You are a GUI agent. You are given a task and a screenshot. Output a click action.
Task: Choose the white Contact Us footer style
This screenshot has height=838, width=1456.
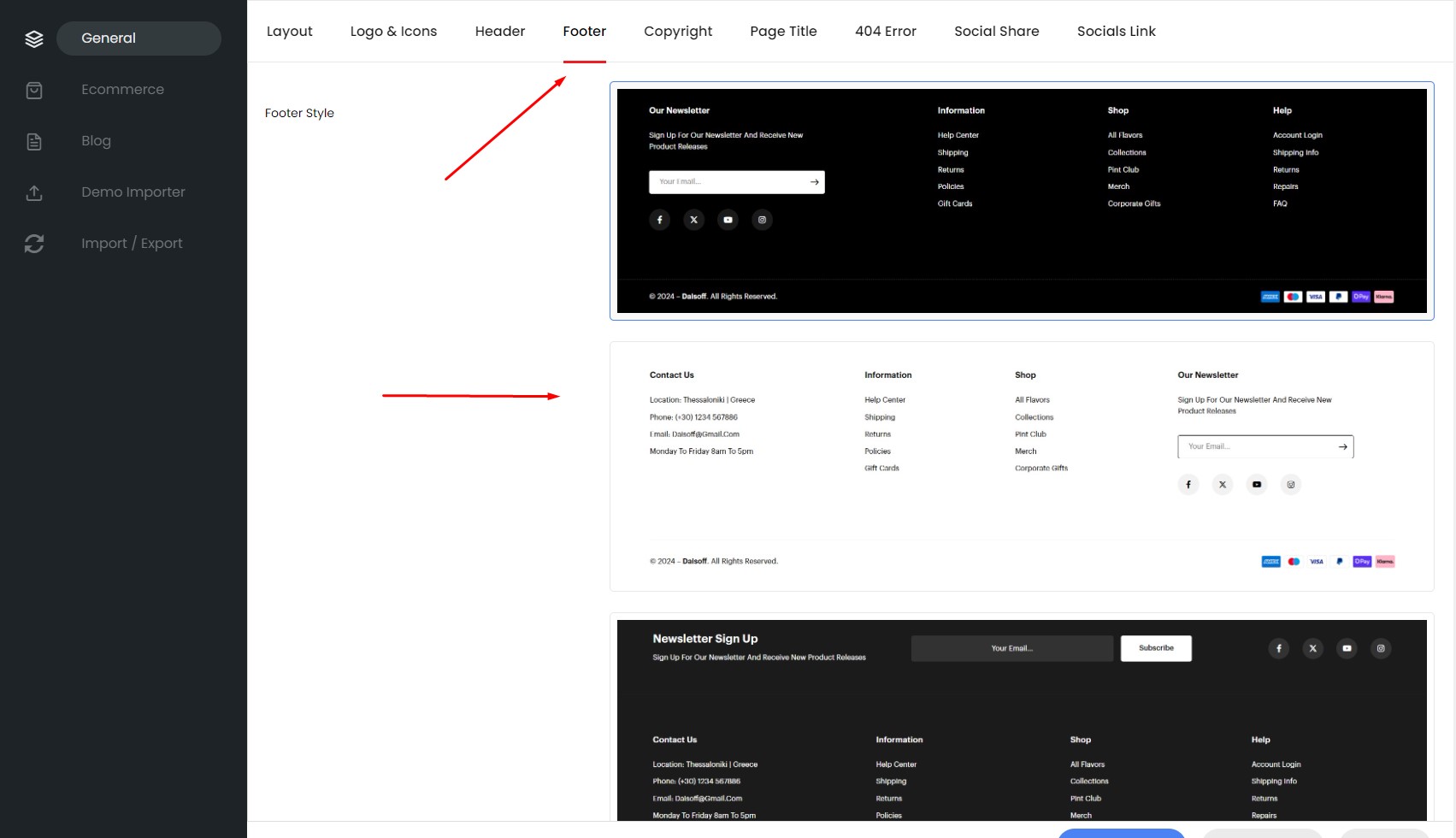[1021, 466]
